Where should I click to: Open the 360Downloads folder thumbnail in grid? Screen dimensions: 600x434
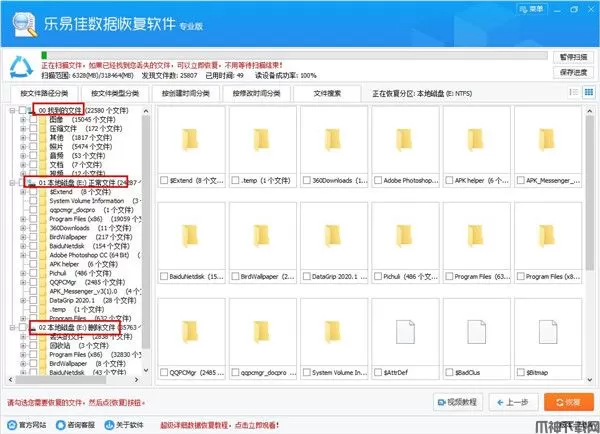pyautogui.click(x=333, y=139)
